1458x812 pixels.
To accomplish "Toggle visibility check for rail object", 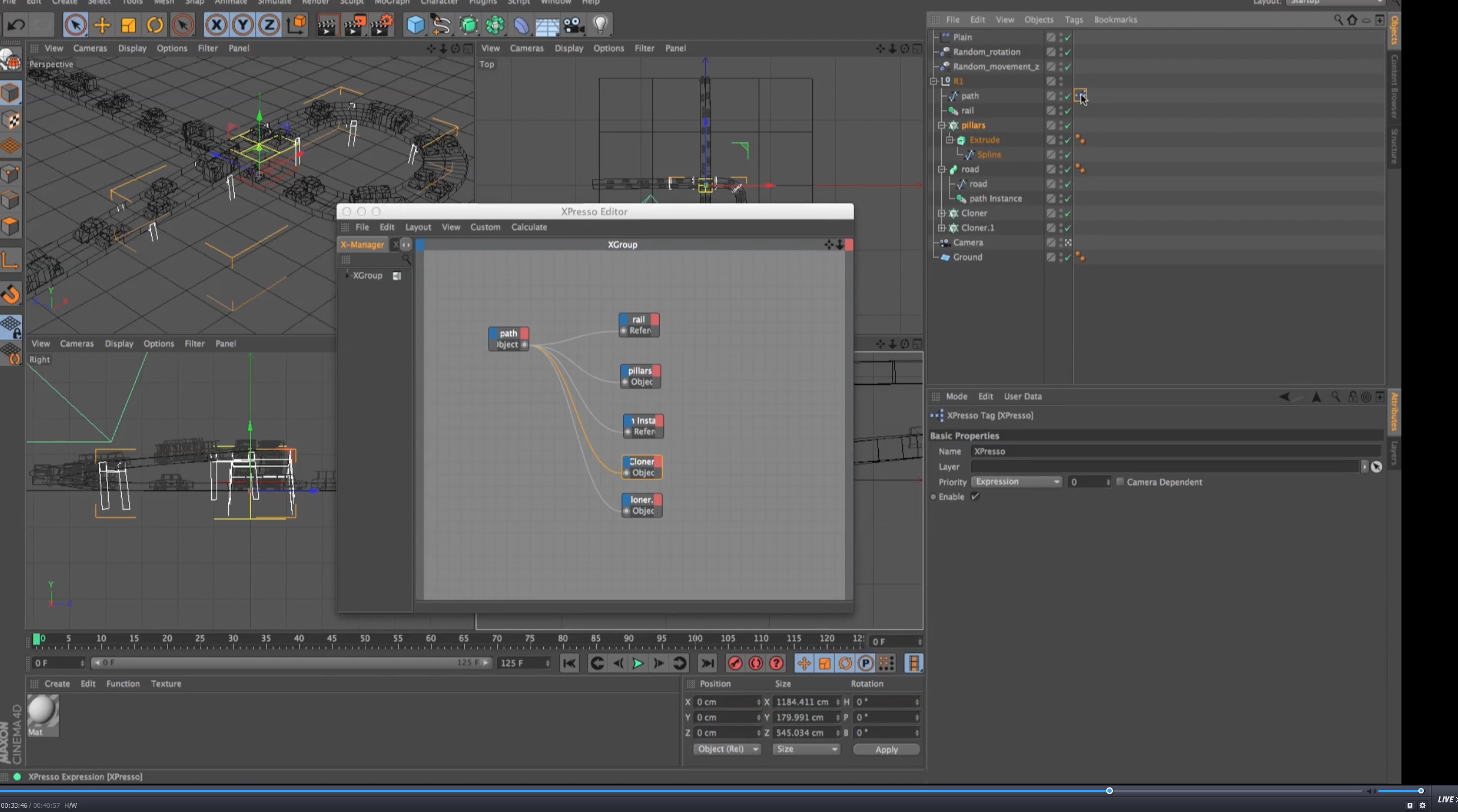I will click(x=1067, y=110).
